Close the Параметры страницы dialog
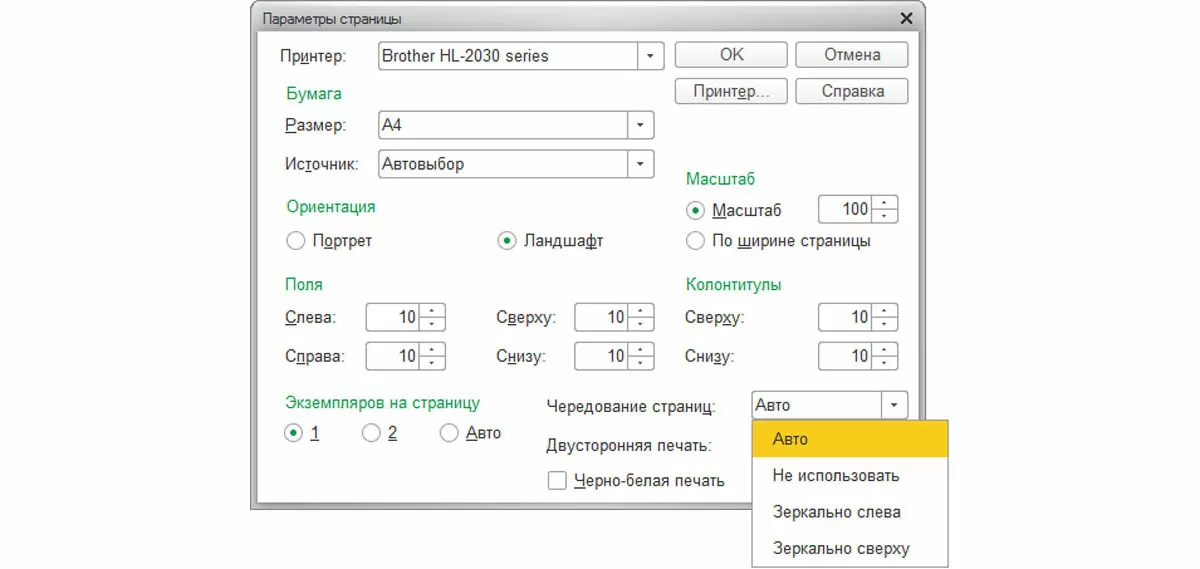This screenshot has width=1200, height=569. pyautogui.click(x=906, y=18)
